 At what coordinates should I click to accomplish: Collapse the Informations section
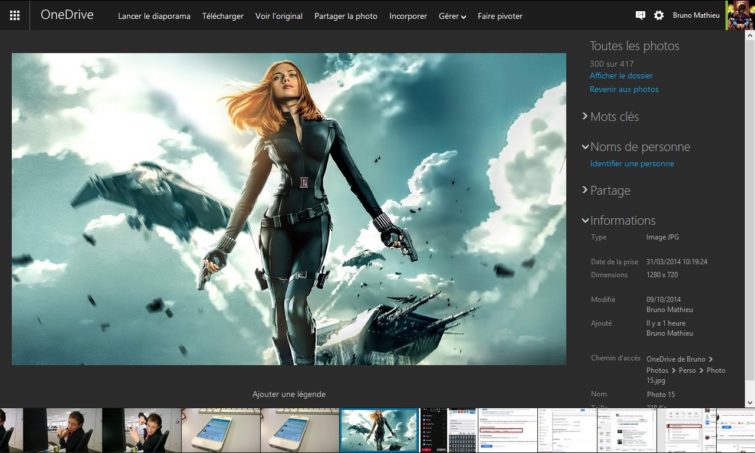pyautogui.click(x=619, y=220)
